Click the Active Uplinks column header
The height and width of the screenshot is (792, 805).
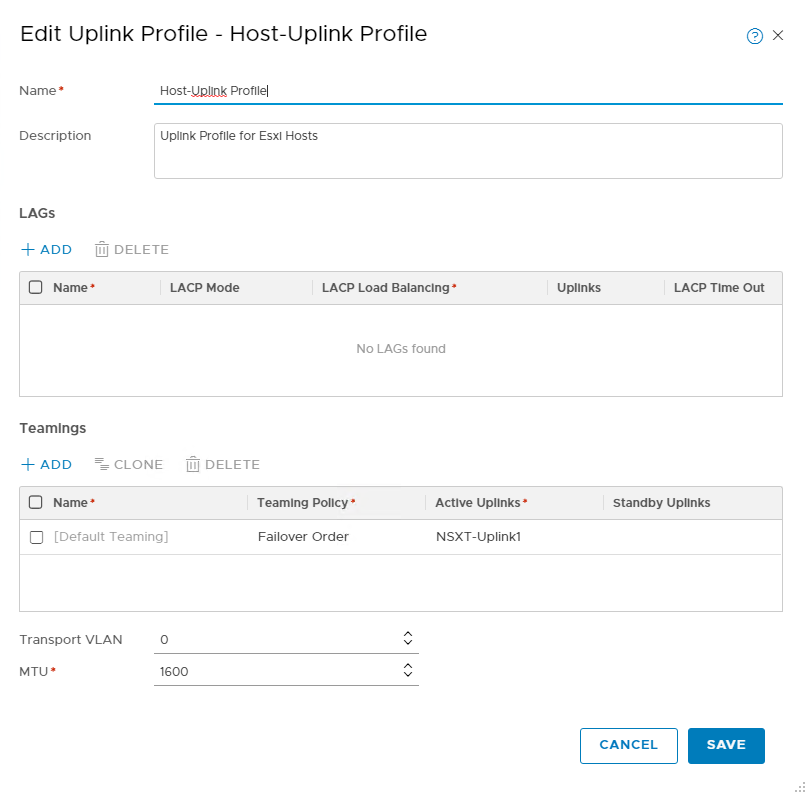(480, 503)
